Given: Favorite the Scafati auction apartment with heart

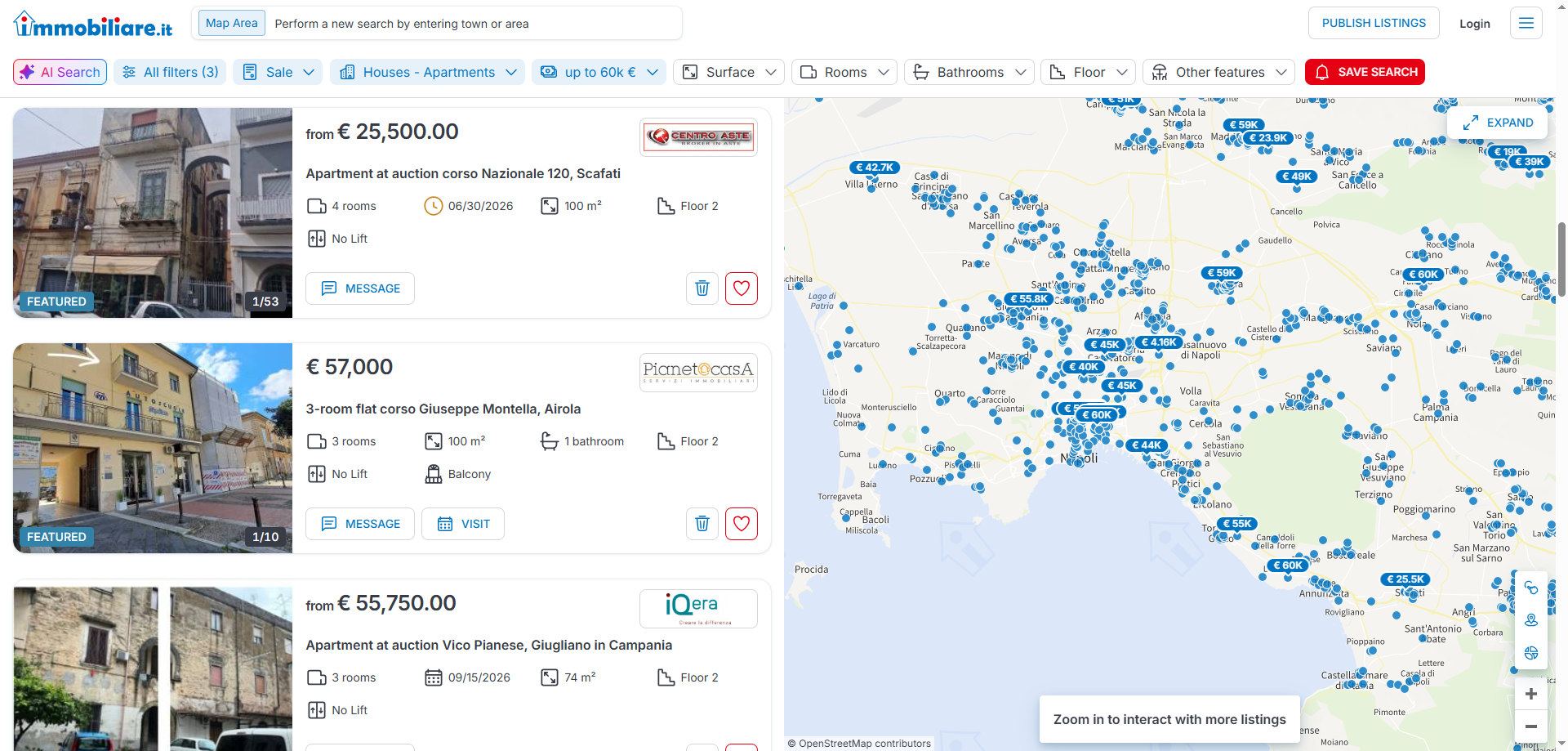Looking at the screenshot, I should pos(742,288).
